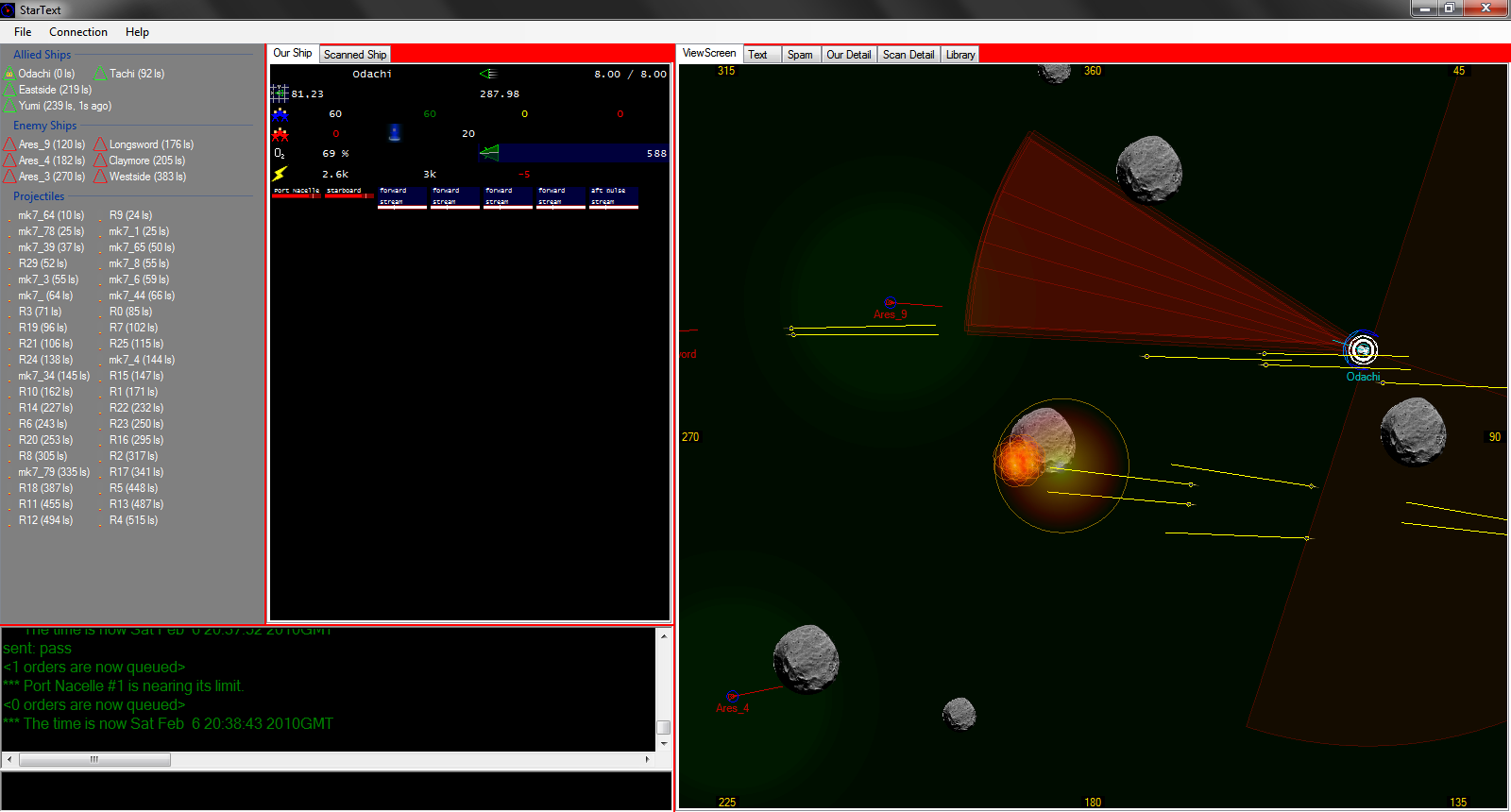
Task: Open the Library tab
Action: [x=959, y=55]
